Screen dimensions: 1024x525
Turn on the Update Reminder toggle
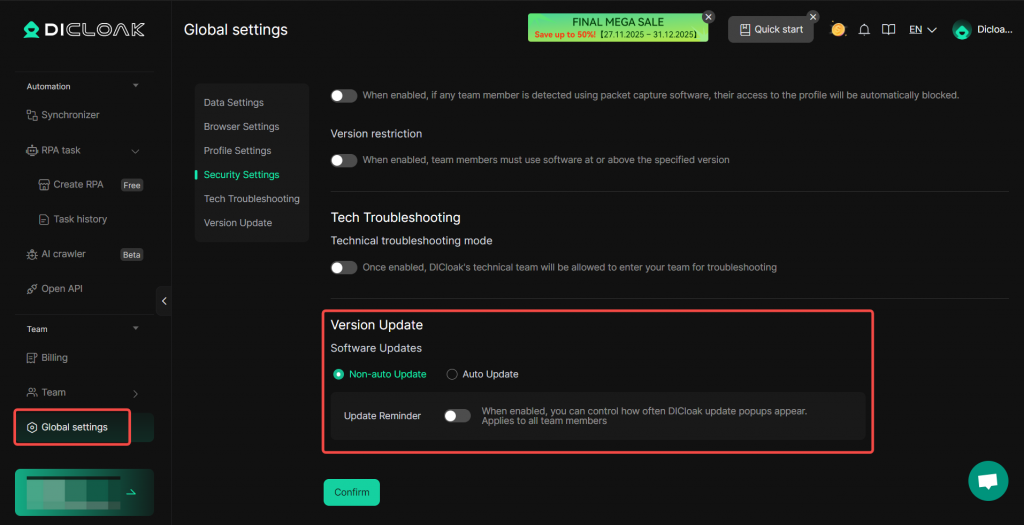[x=457, y=416]
